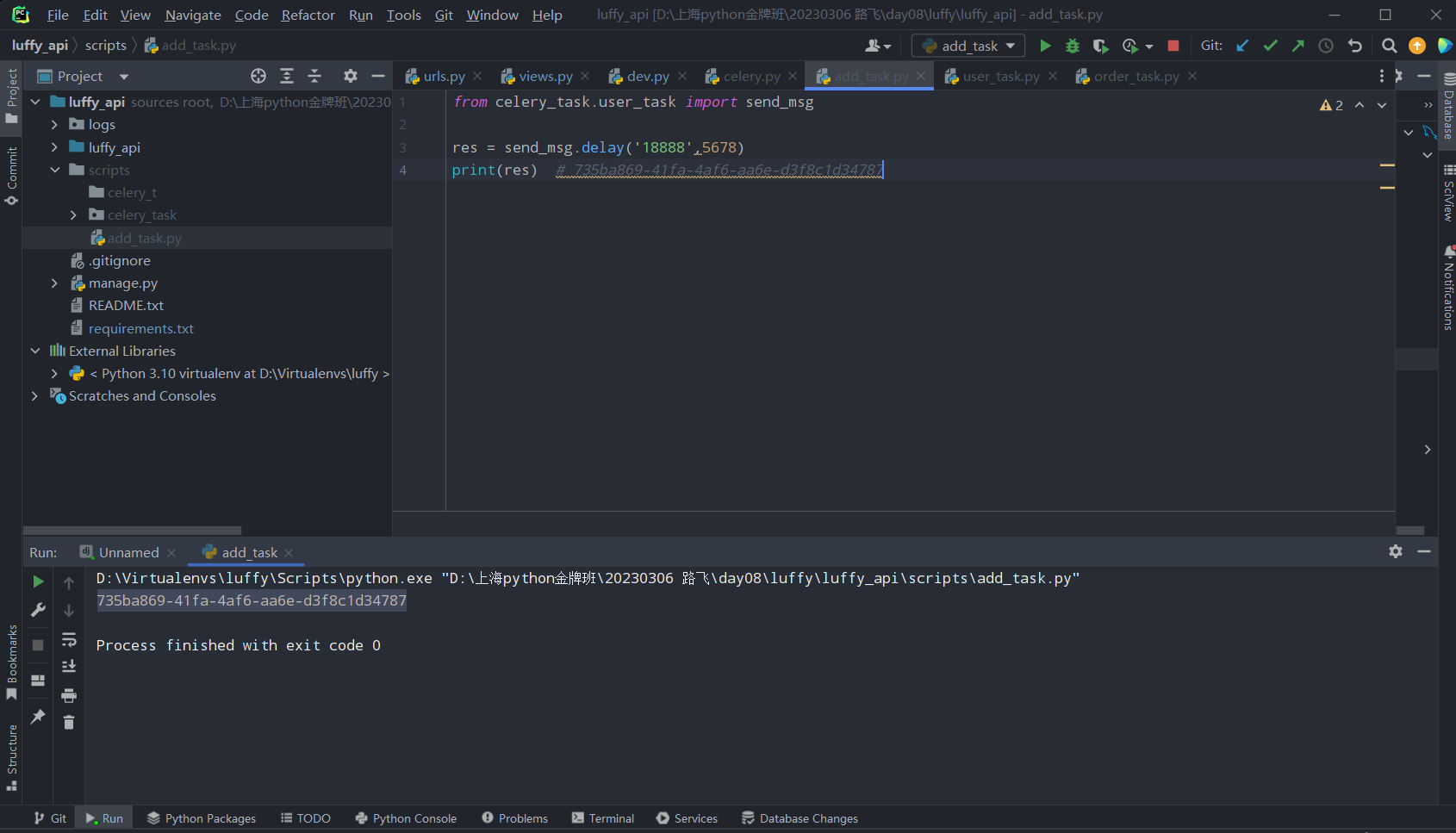Screen dimensions: 1456x833
Task: Open Python Packages tool window
Action: (201, 818)
